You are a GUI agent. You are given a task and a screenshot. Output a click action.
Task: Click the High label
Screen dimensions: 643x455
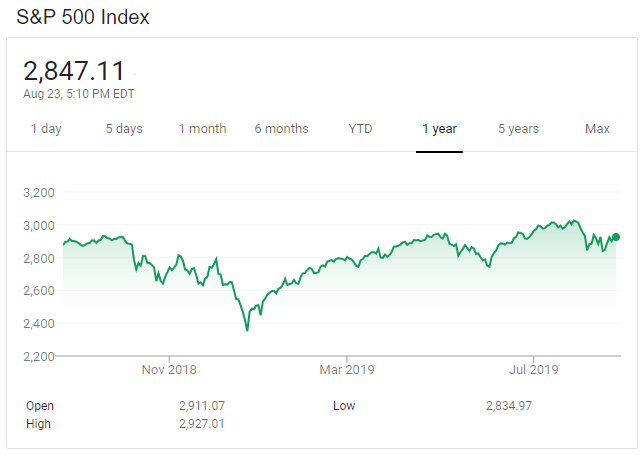[x=38, y=423]
